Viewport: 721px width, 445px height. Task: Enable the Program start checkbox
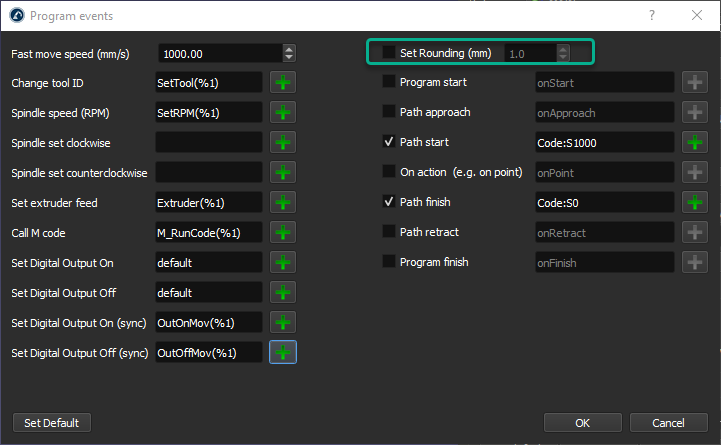(389, 82)
